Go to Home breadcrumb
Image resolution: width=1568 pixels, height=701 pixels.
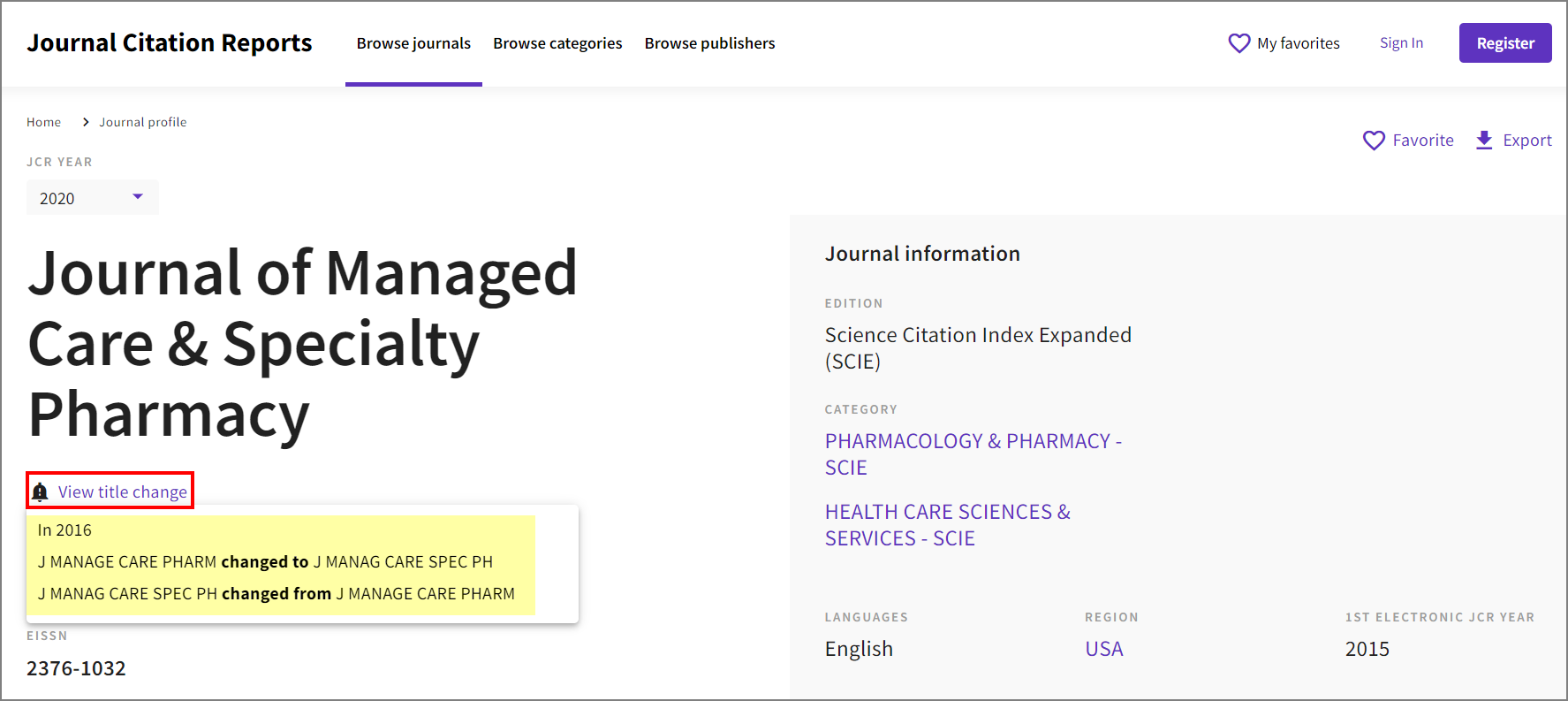(43, 122)
